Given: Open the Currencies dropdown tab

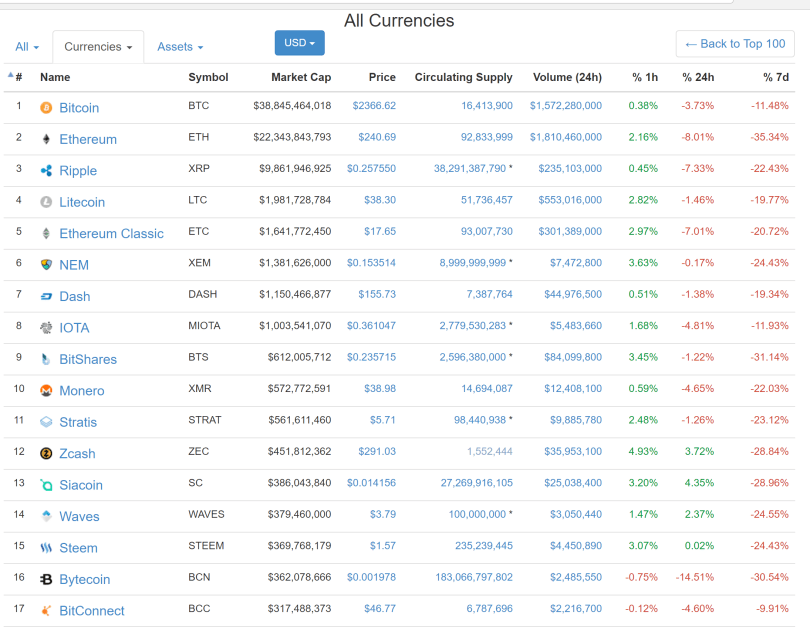Looking at the screenshot, I should 98,47.
